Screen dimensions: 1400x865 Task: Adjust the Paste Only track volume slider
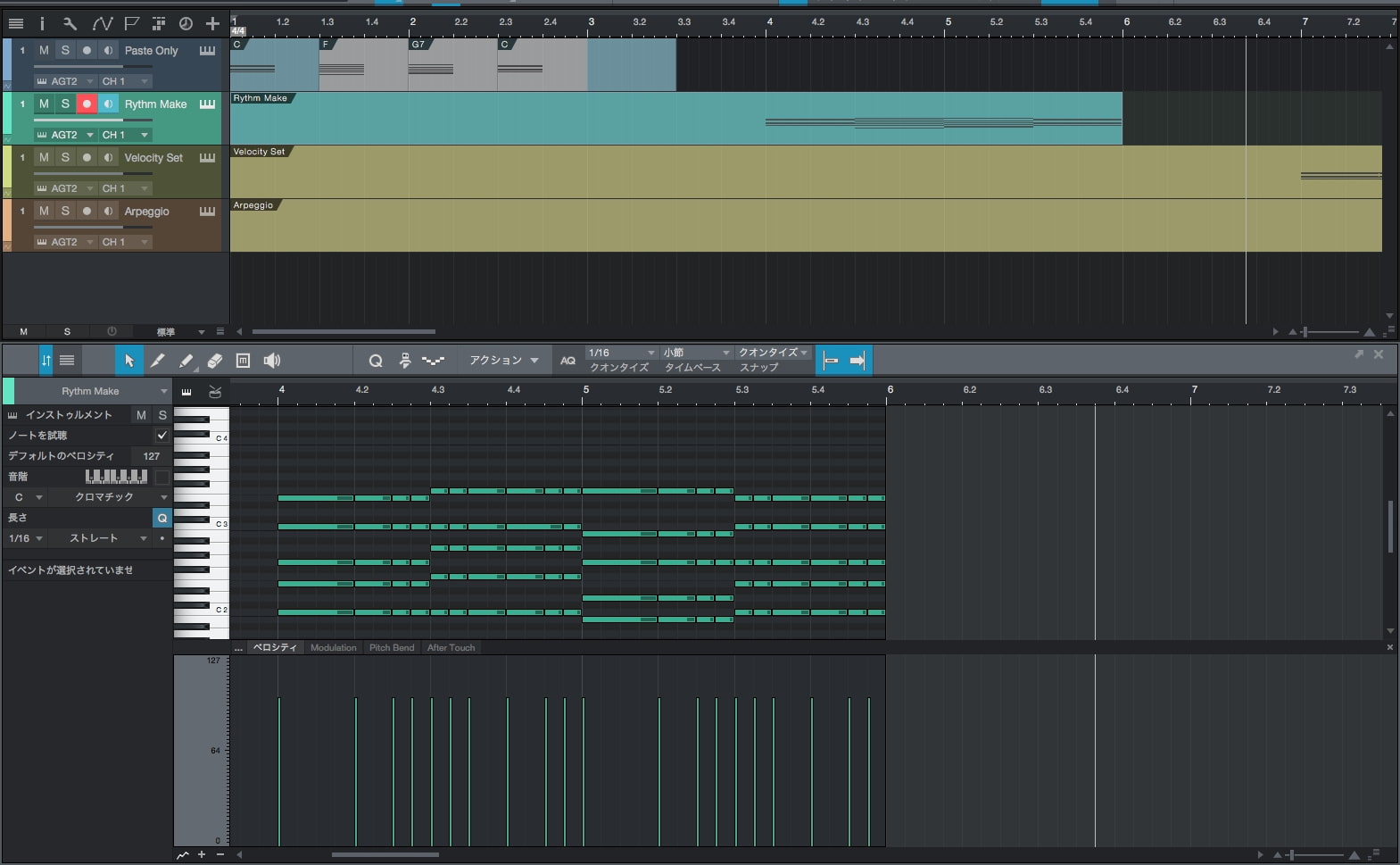coord(93,67)
